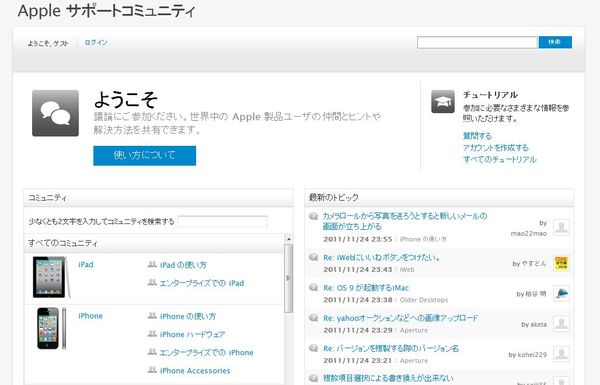Click the ログイン link
Screen dimensions: 600x385
tap(96, 42)
